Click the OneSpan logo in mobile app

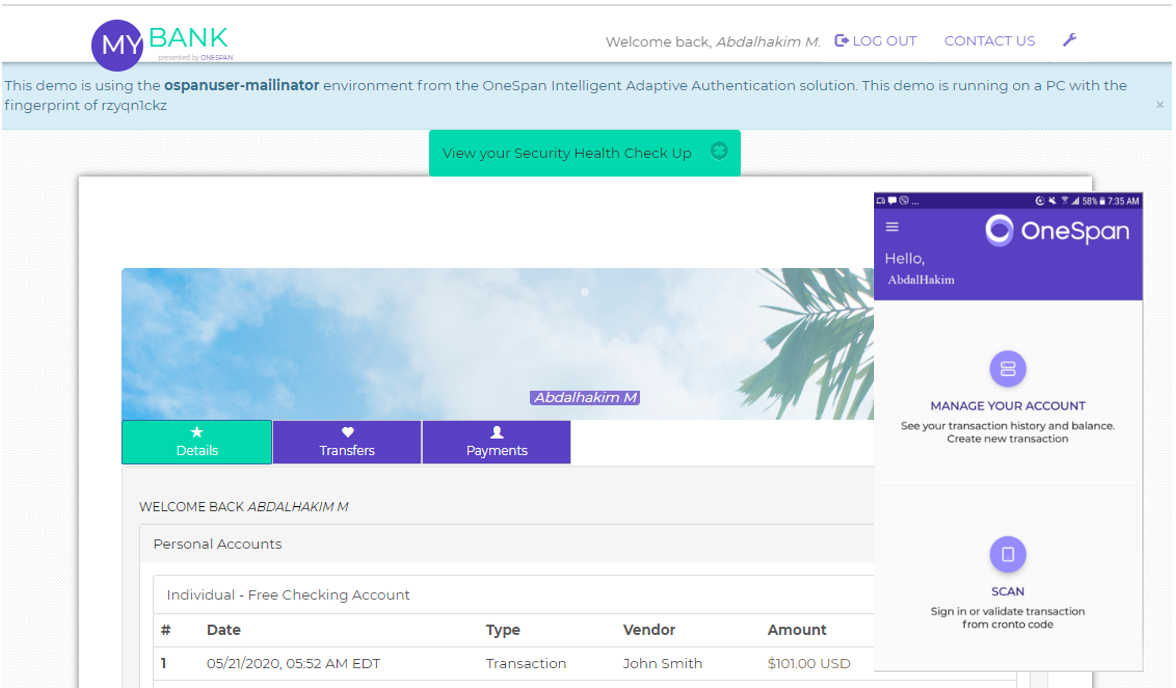click(1057, 230)
